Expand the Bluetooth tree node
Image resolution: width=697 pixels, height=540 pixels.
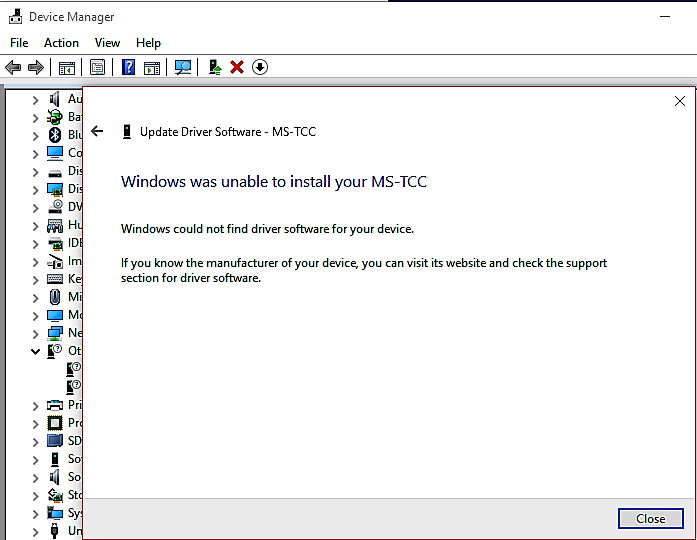[x=35, y=136]
